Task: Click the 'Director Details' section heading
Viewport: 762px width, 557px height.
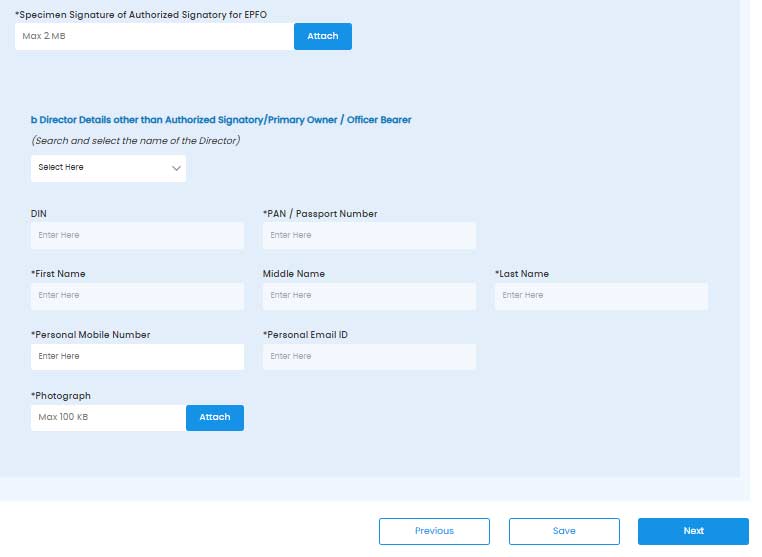Action: pyautogui.click(x=221, y=120)
